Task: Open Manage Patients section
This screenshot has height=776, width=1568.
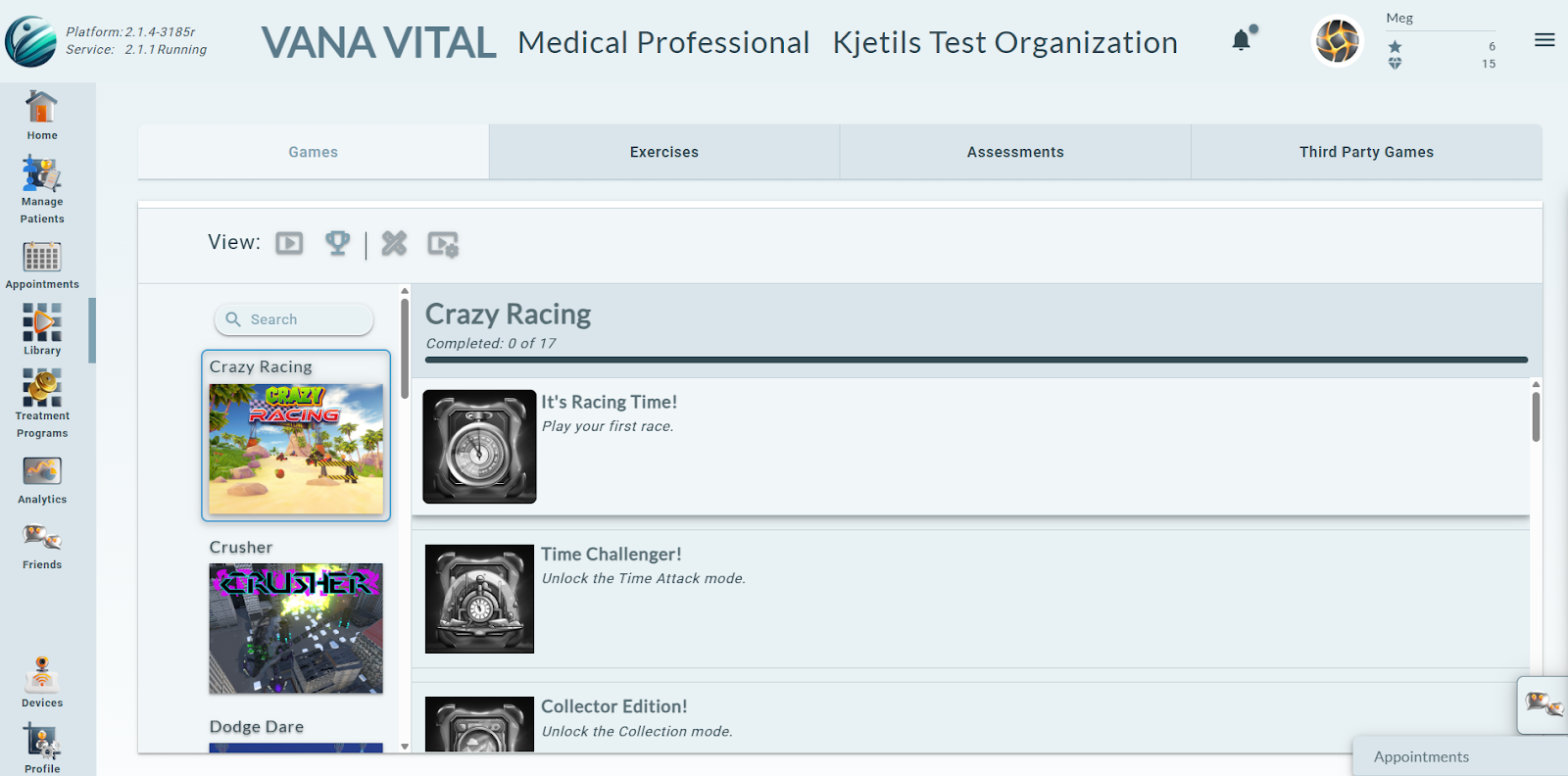Action: 41,190
